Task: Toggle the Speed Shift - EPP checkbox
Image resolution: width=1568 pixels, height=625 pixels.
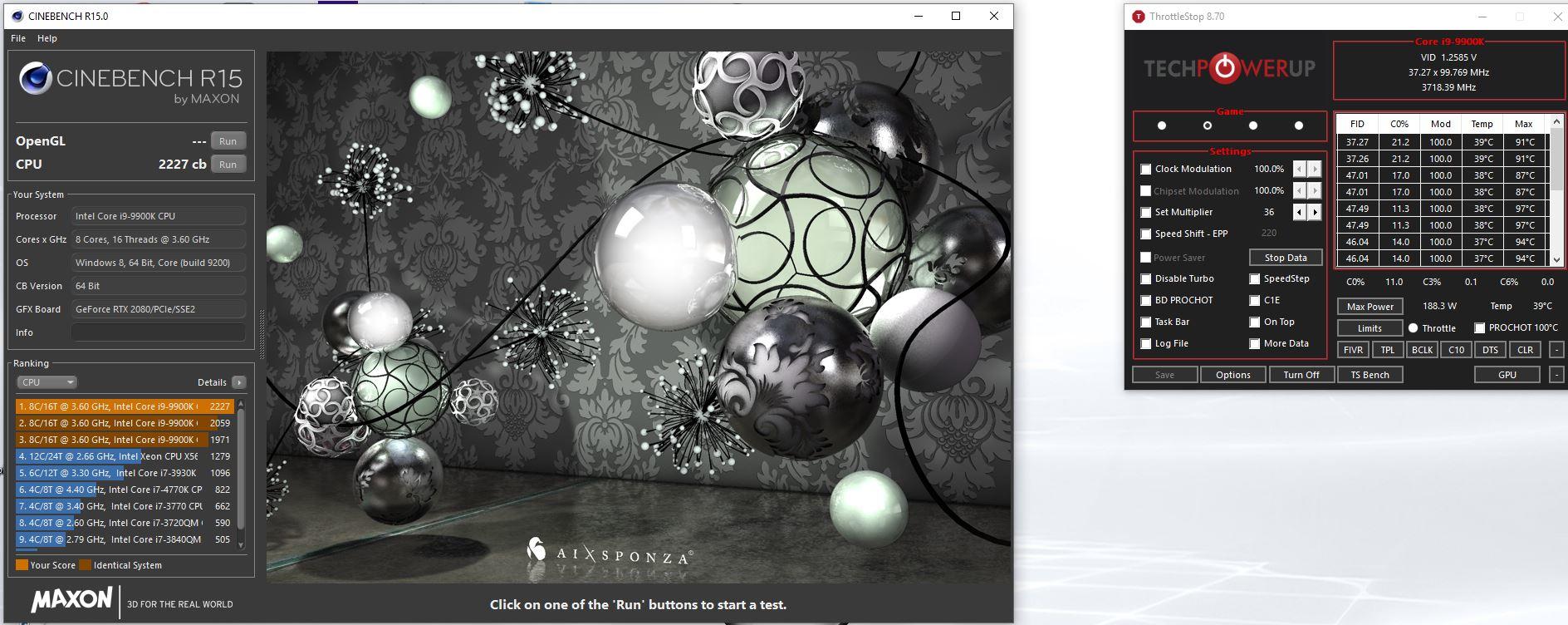Action: [1146, 234]
